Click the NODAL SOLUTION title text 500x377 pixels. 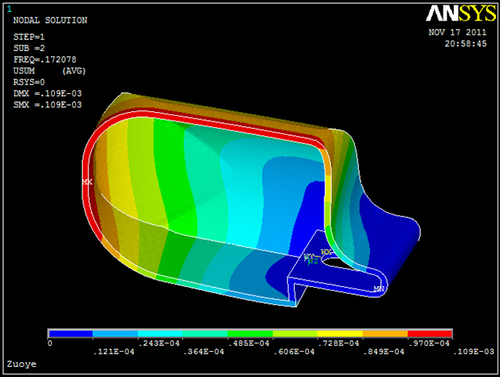(x=50, y=20)
